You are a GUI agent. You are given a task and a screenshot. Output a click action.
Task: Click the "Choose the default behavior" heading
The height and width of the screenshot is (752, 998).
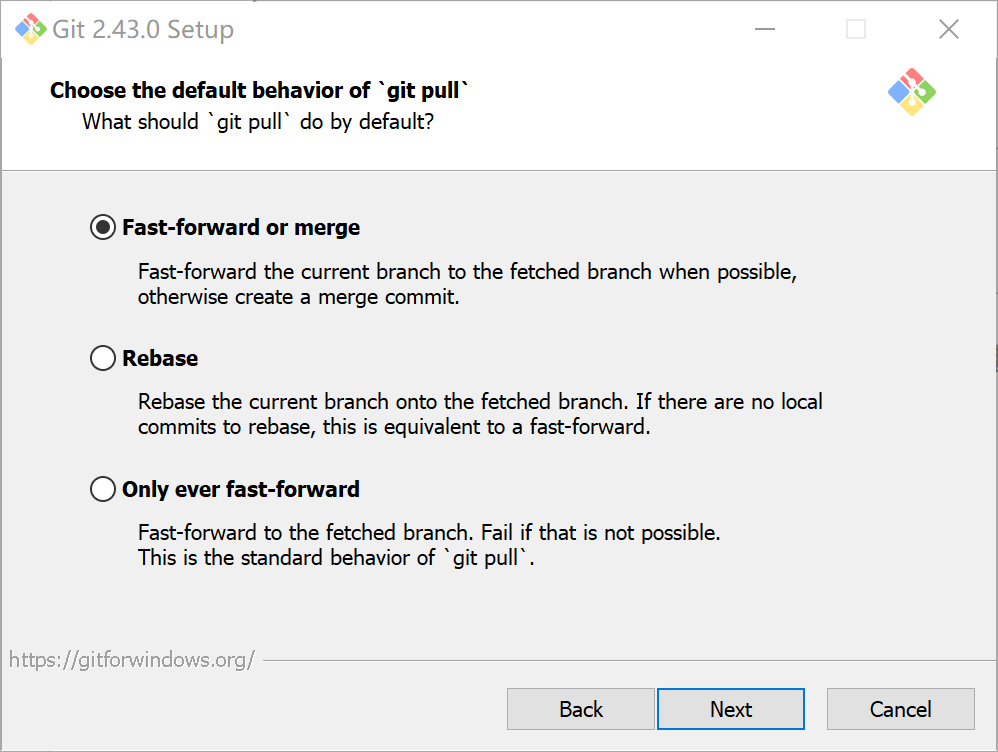(x=260, y=91)
